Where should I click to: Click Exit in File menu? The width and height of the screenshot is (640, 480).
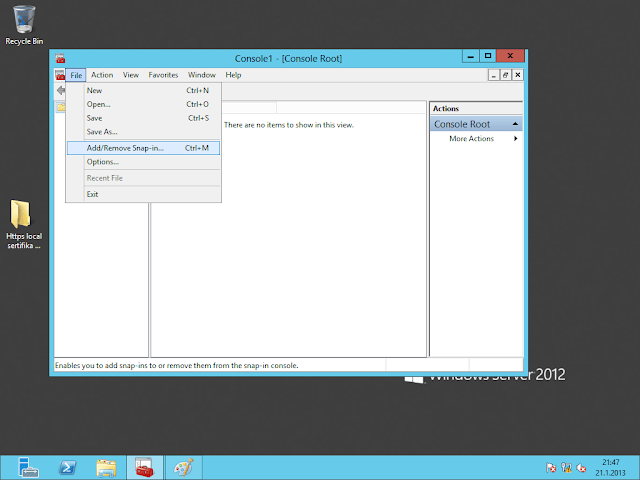[92, 194]
